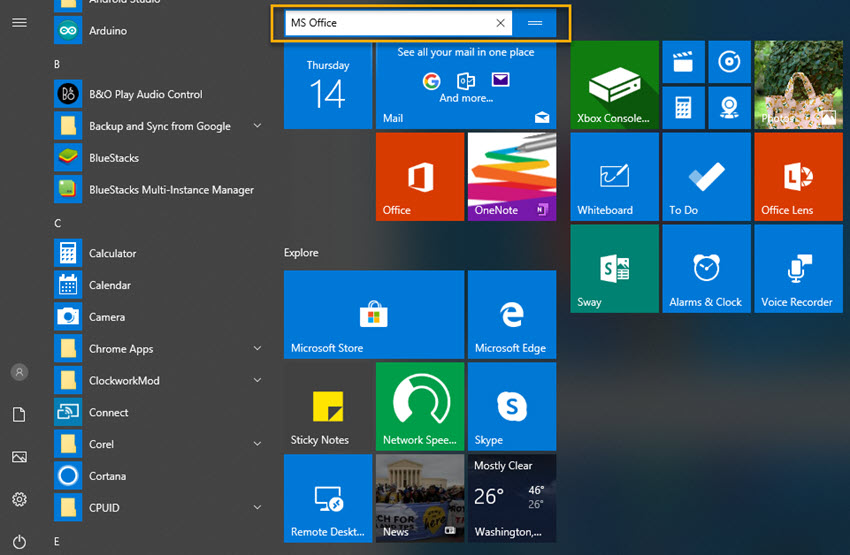This screenshot has height=555, width=850.
Task: Launch the Microsoft Edge tile
Action: click(x=512, y=315)
